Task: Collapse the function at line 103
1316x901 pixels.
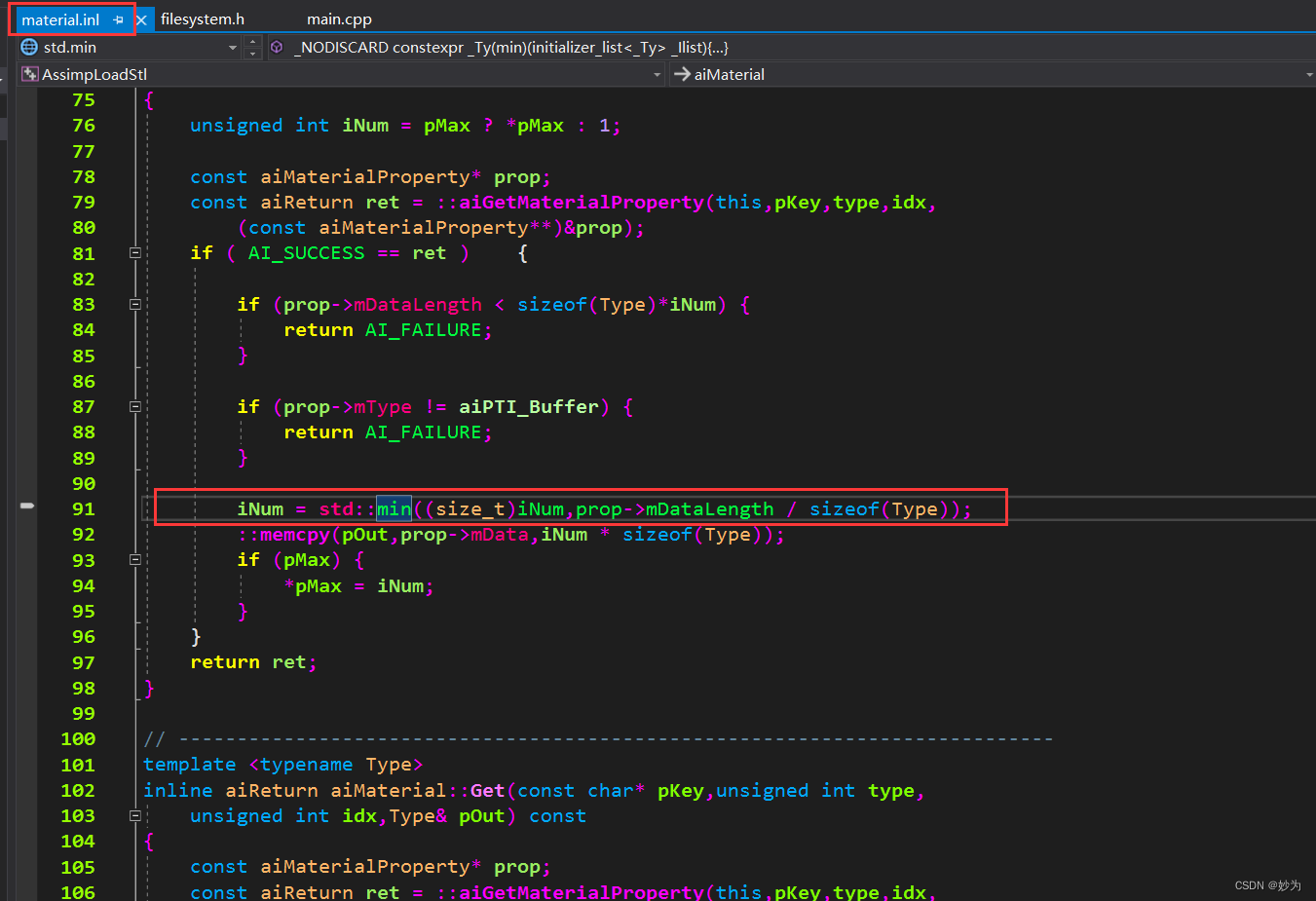Action: 135,815
